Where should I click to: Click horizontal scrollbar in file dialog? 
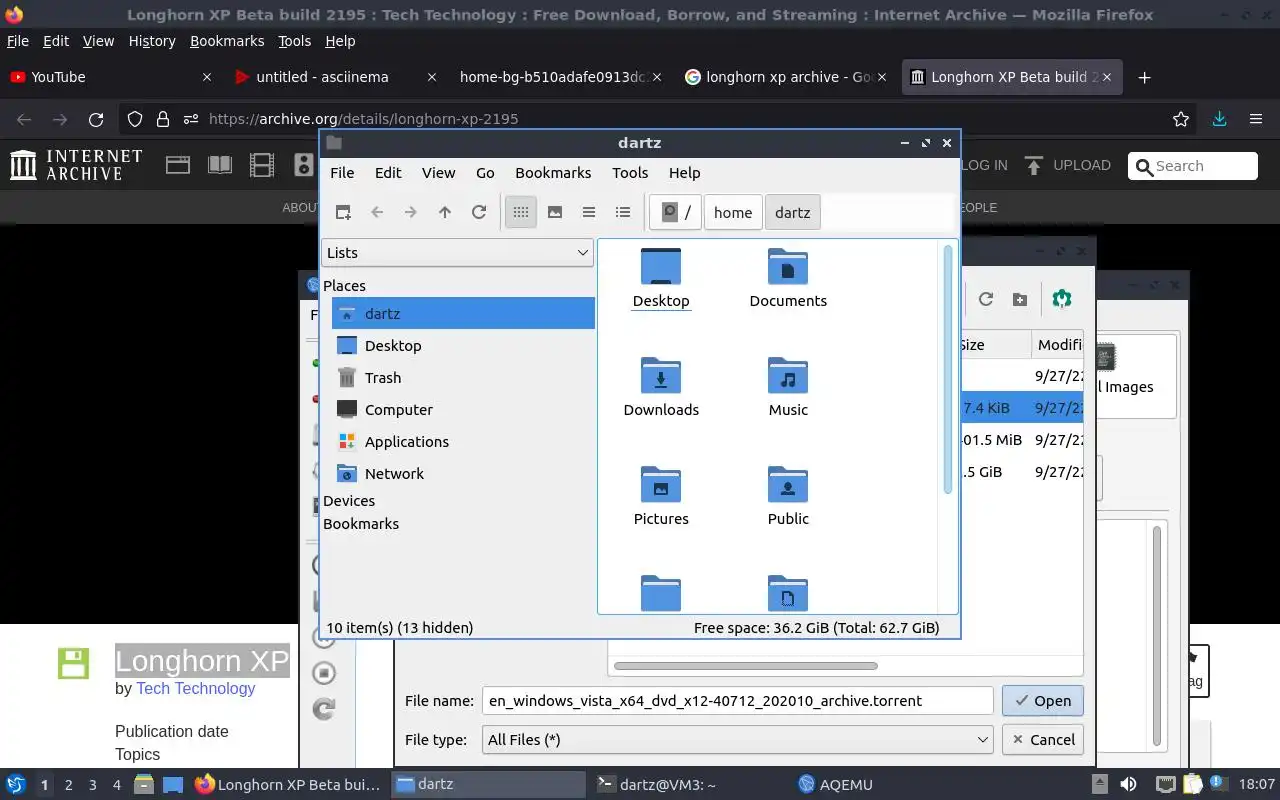746,666
